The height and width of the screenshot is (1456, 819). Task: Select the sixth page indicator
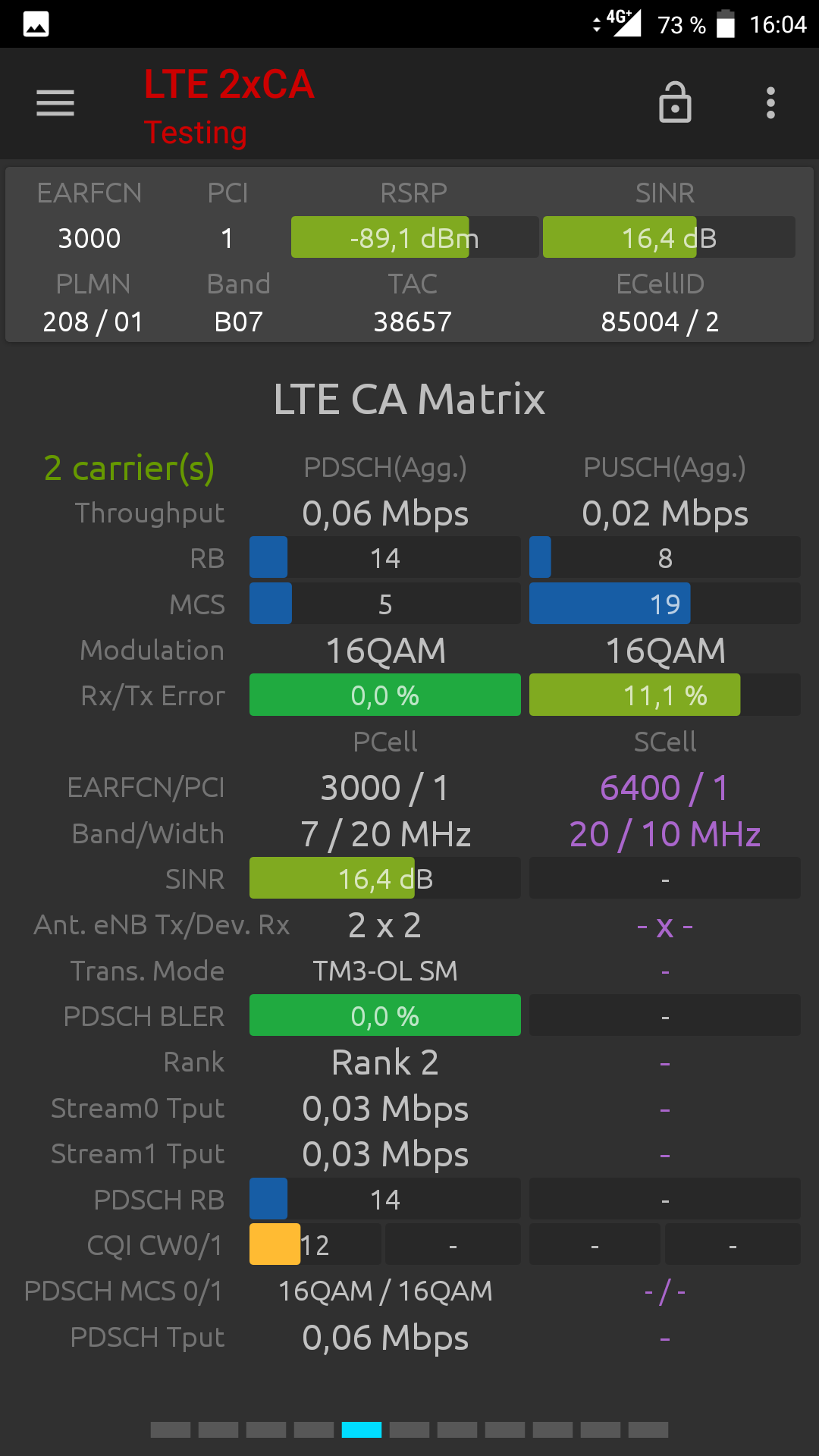tap(409, 1429)
